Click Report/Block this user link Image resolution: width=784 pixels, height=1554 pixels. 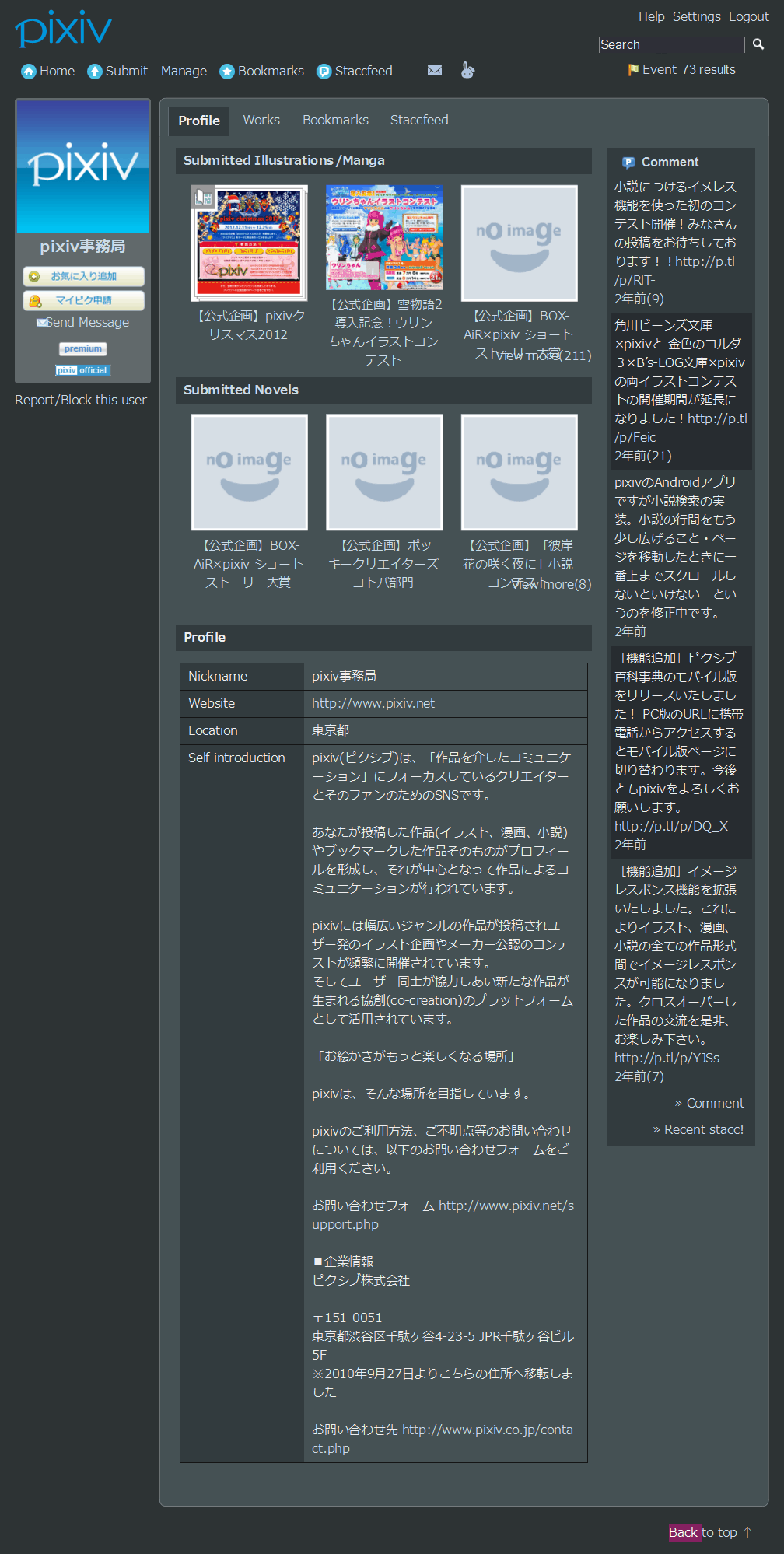coord(81,400)
